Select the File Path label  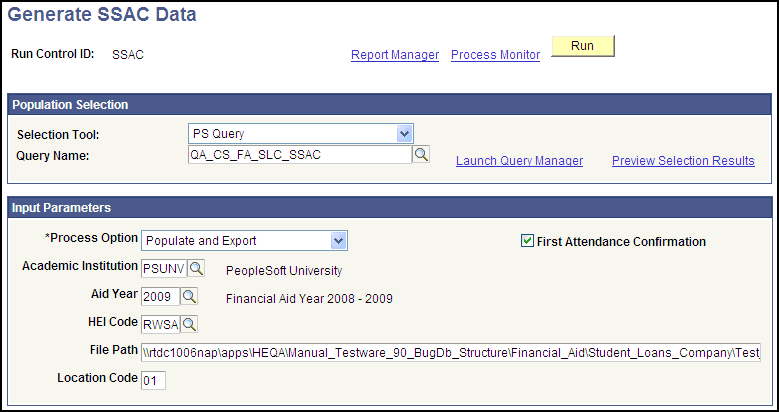tap(114, 350)
